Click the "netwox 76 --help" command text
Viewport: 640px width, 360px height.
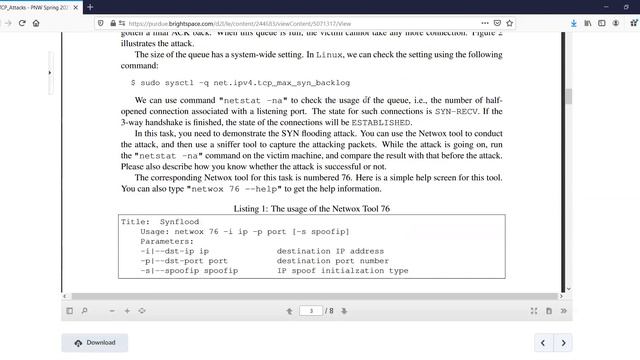tap(234, 189)
